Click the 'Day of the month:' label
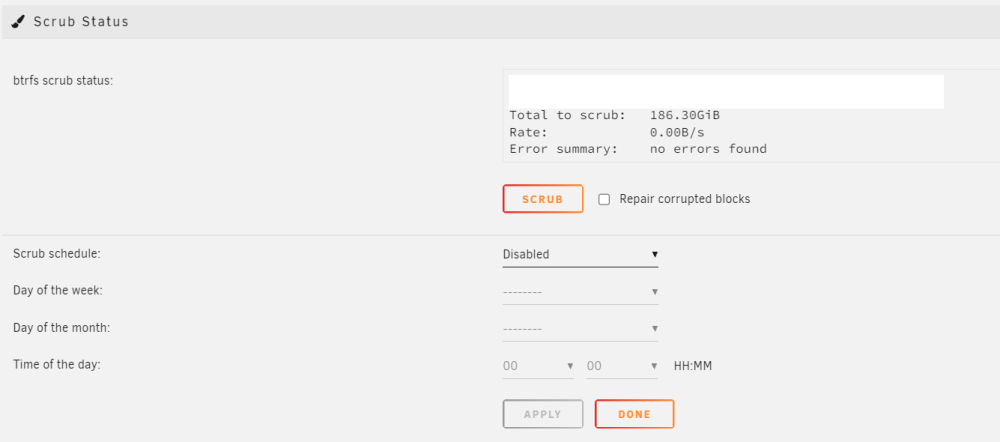 62,328
